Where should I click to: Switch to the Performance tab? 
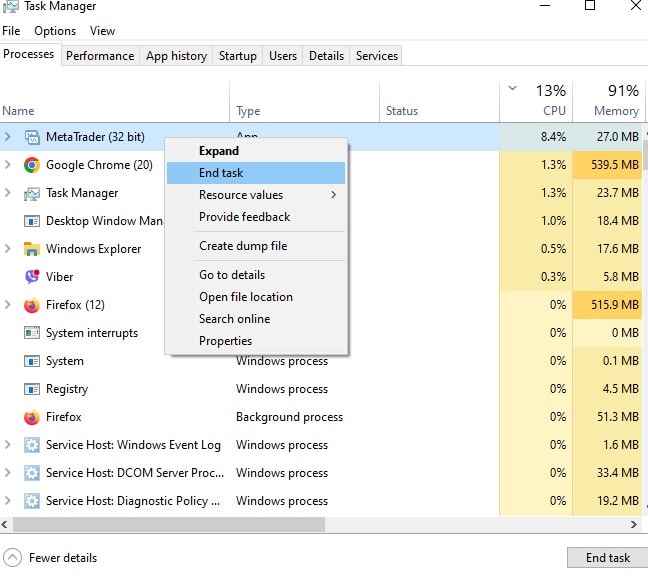pyautogui.click(x=100, y=56)
